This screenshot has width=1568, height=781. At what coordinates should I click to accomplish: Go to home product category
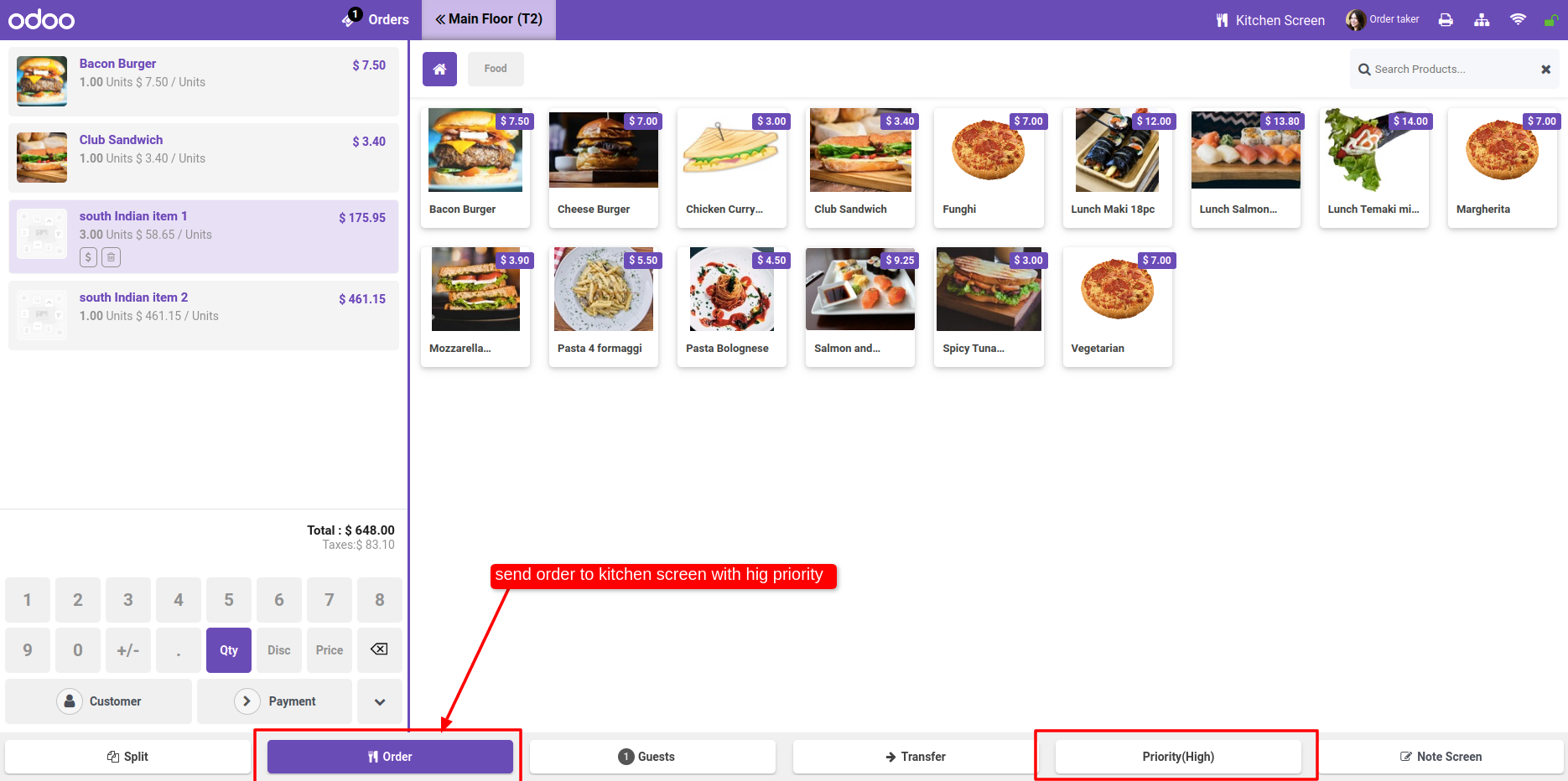(x=439, y=69)
